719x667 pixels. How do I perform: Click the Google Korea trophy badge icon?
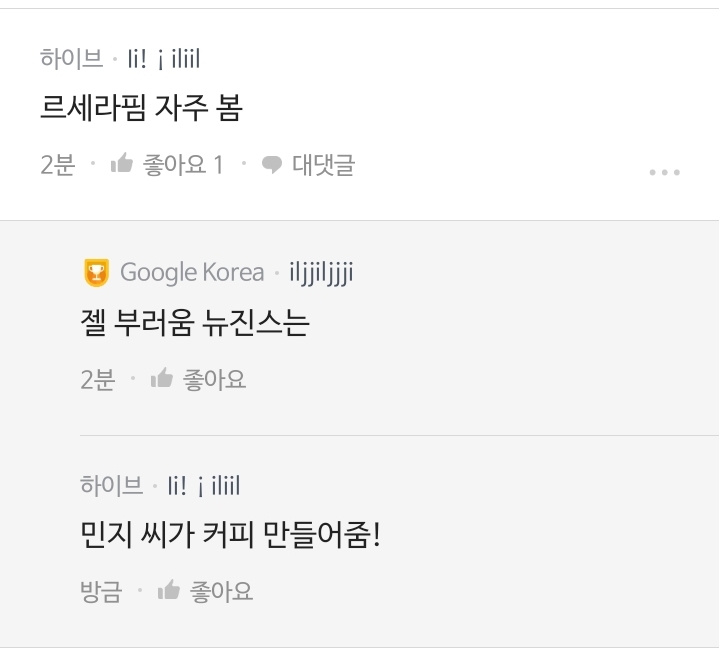coord(96,272)
